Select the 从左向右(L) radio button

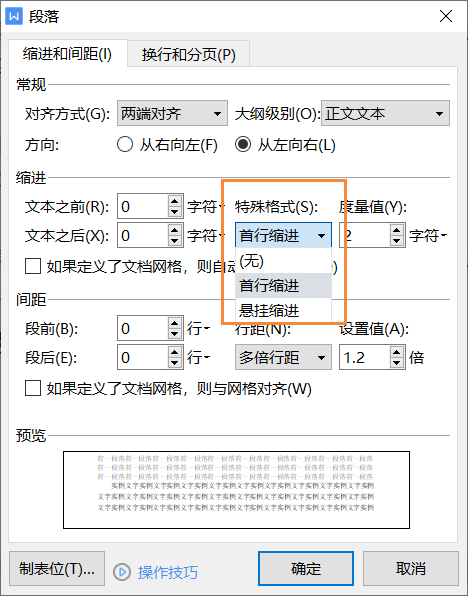pyautogui.click(x=285, y=145)
